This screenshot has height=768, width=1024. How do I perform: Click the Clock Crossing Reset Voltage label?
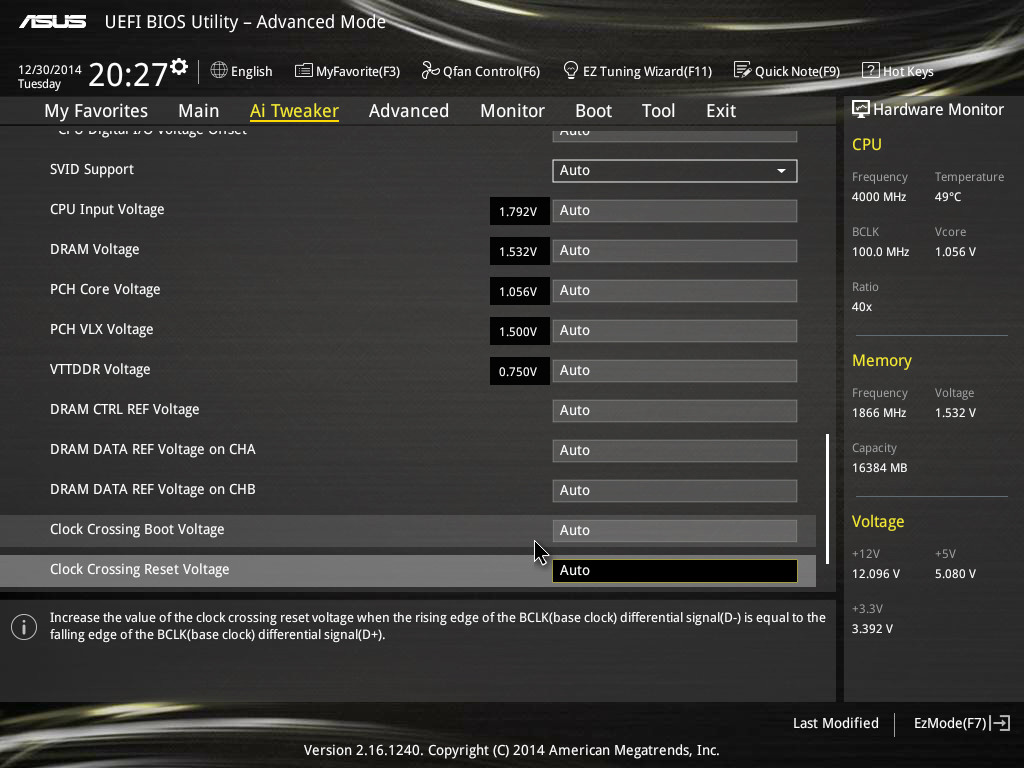(140, 569)
